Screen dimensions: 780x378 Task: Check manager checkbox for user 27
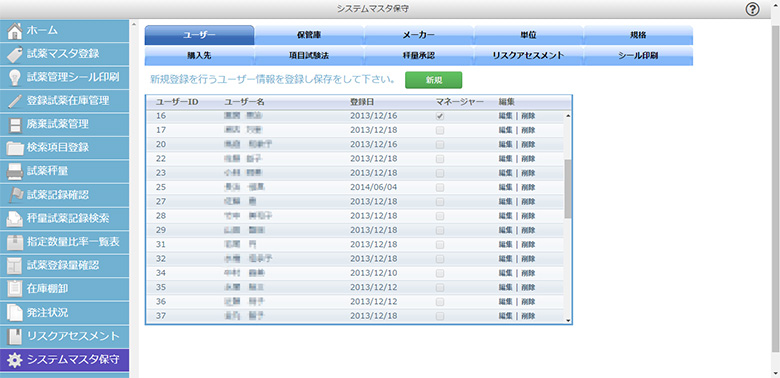(x=440, y=202)
